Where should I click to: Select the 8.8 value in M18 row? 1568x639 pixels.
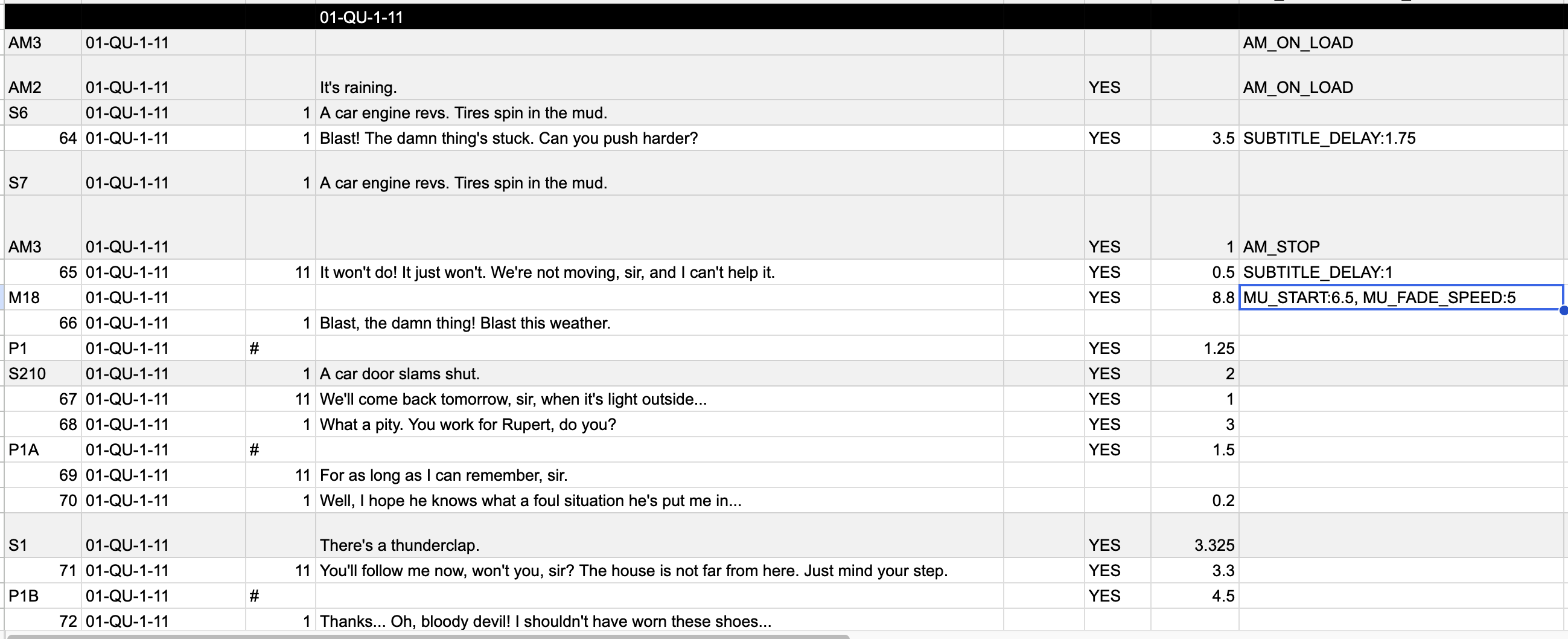(1195, 297)
